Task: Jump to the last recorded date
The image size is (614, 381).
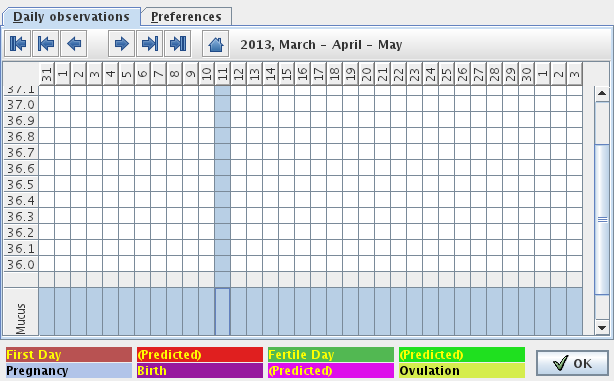Action: point(178,43)
